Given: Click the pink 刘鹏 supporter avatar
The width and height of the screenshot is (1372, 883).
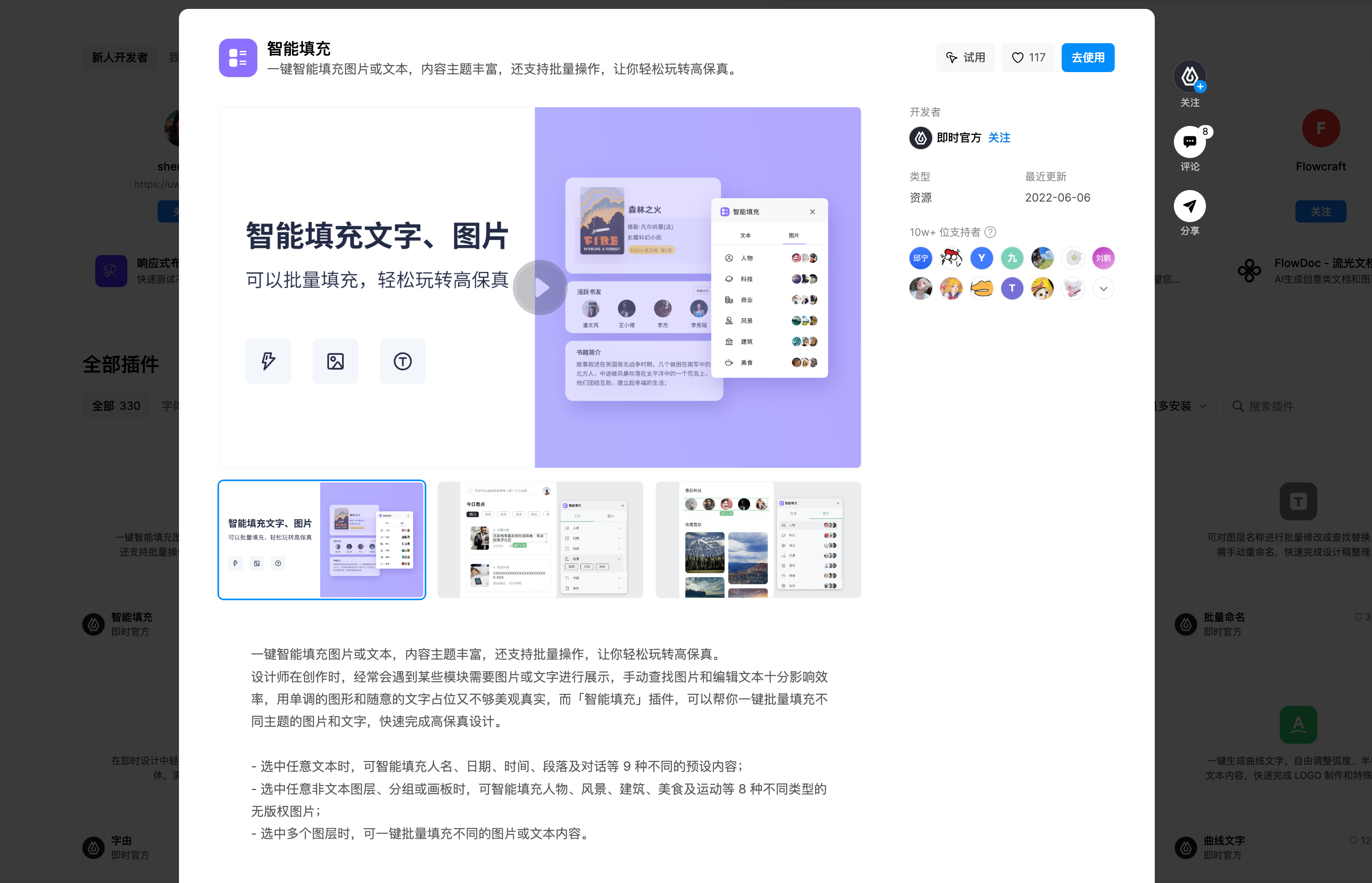Looking at the screenshot, I should point(1103,258).
